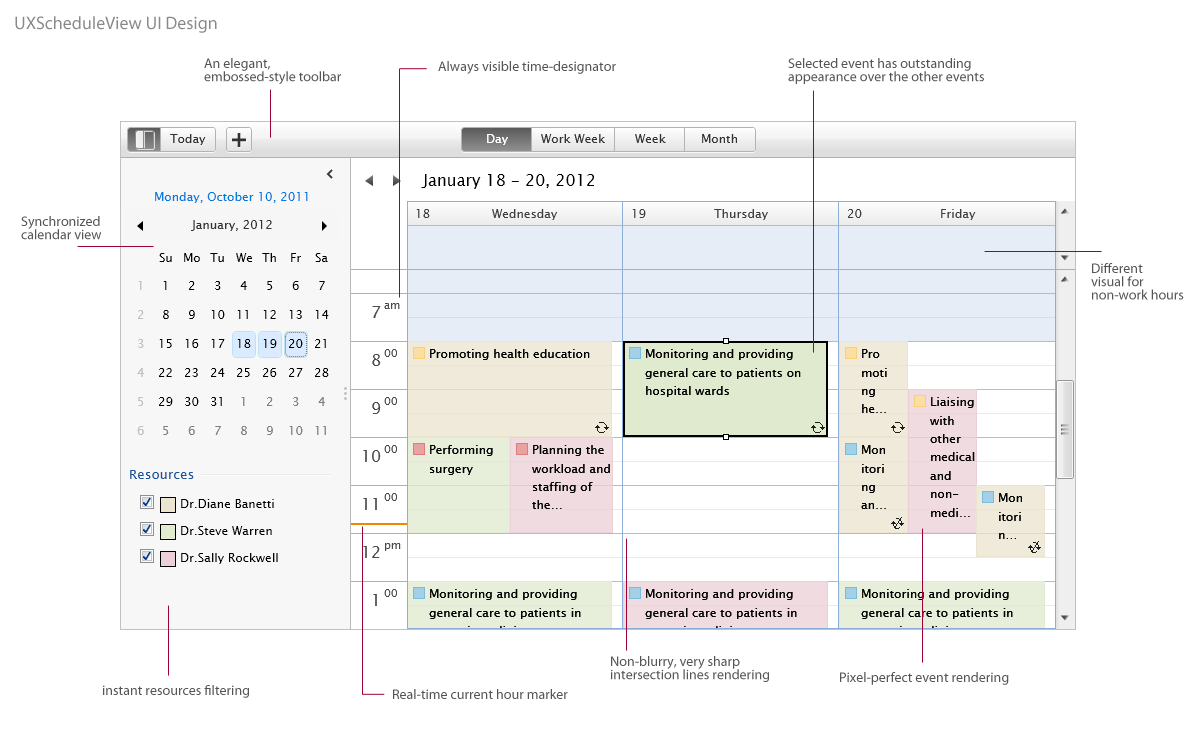Select January 25 in the mini calendar
Viewport: 1200px width, 750px height.
pos(244,373)
